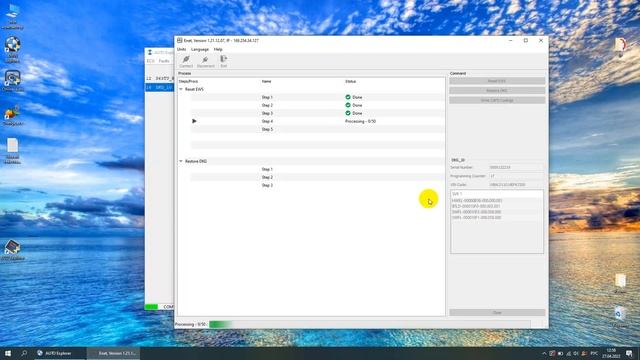Select the BTLD entry in the SVK list
The image size is (640, 360).
tap(476, 206)
